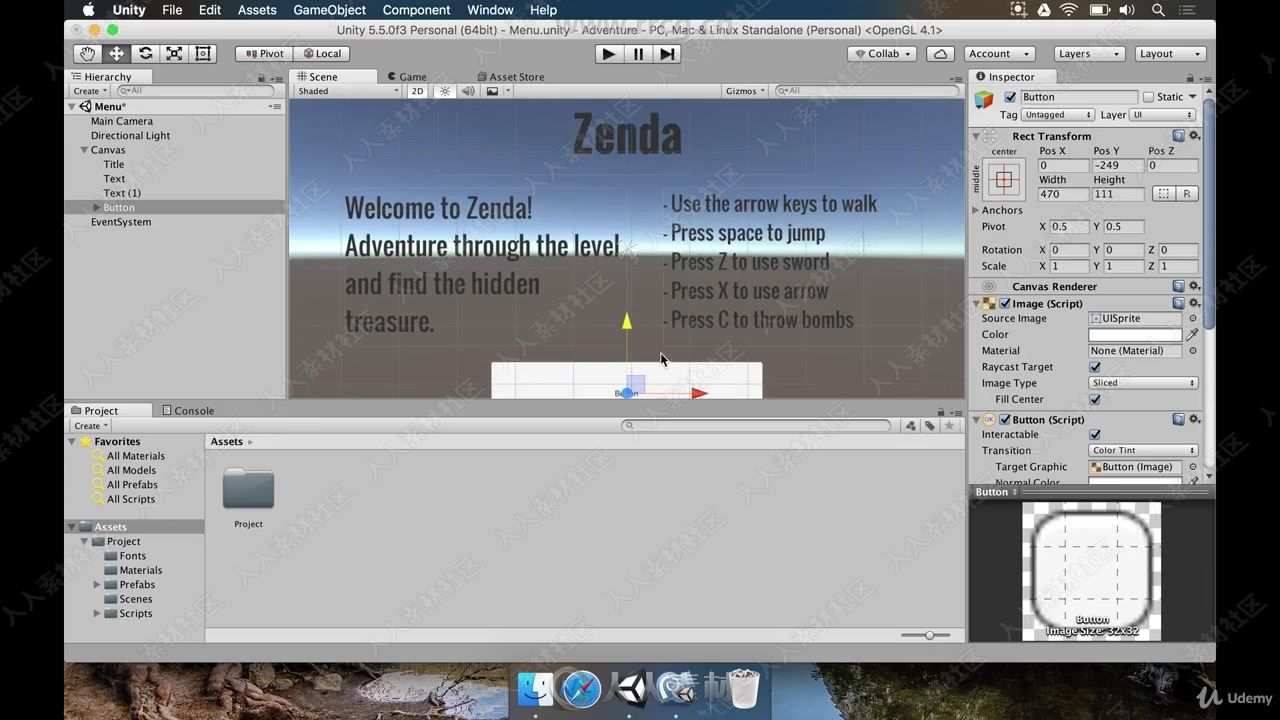Image resolution: width=1280 pixels, height=720 pixels.
Task: Click Color eyedropper in Image component
Action: tap(1192, 335)
